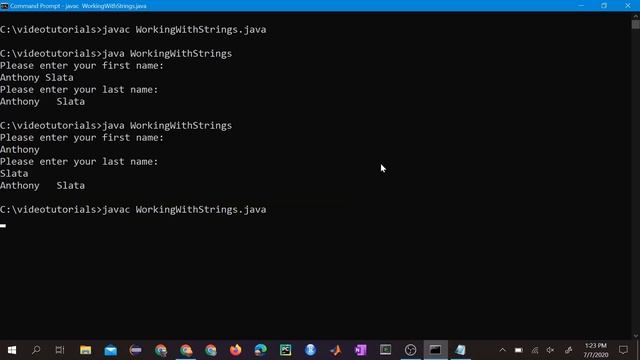Open OneNote from the taskbar
Image resolution: width=640 pixels, height=360 pixels.
click(360, 350)
